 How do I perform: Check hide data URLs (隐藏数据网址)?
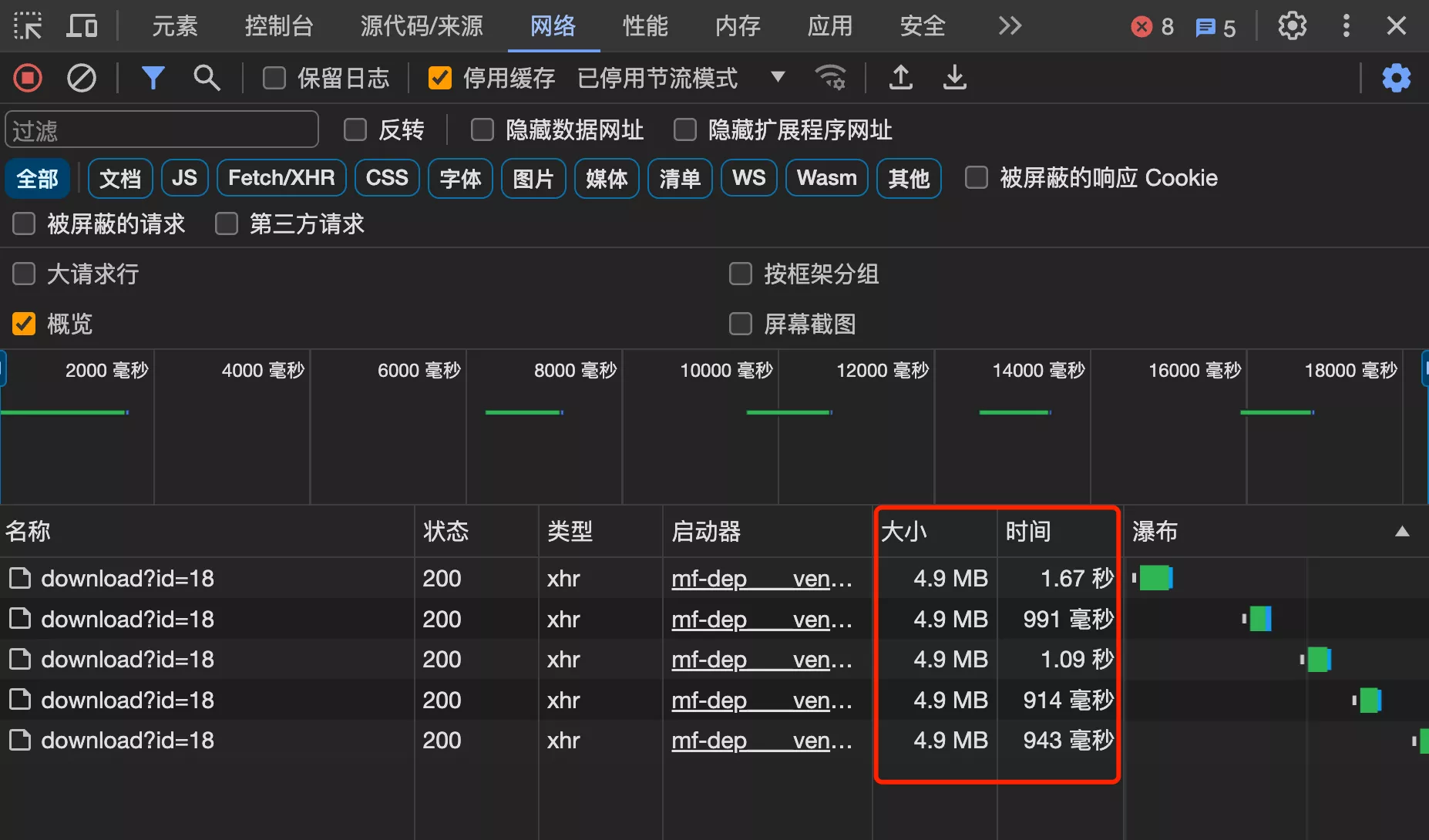click(x=482, y=129)
